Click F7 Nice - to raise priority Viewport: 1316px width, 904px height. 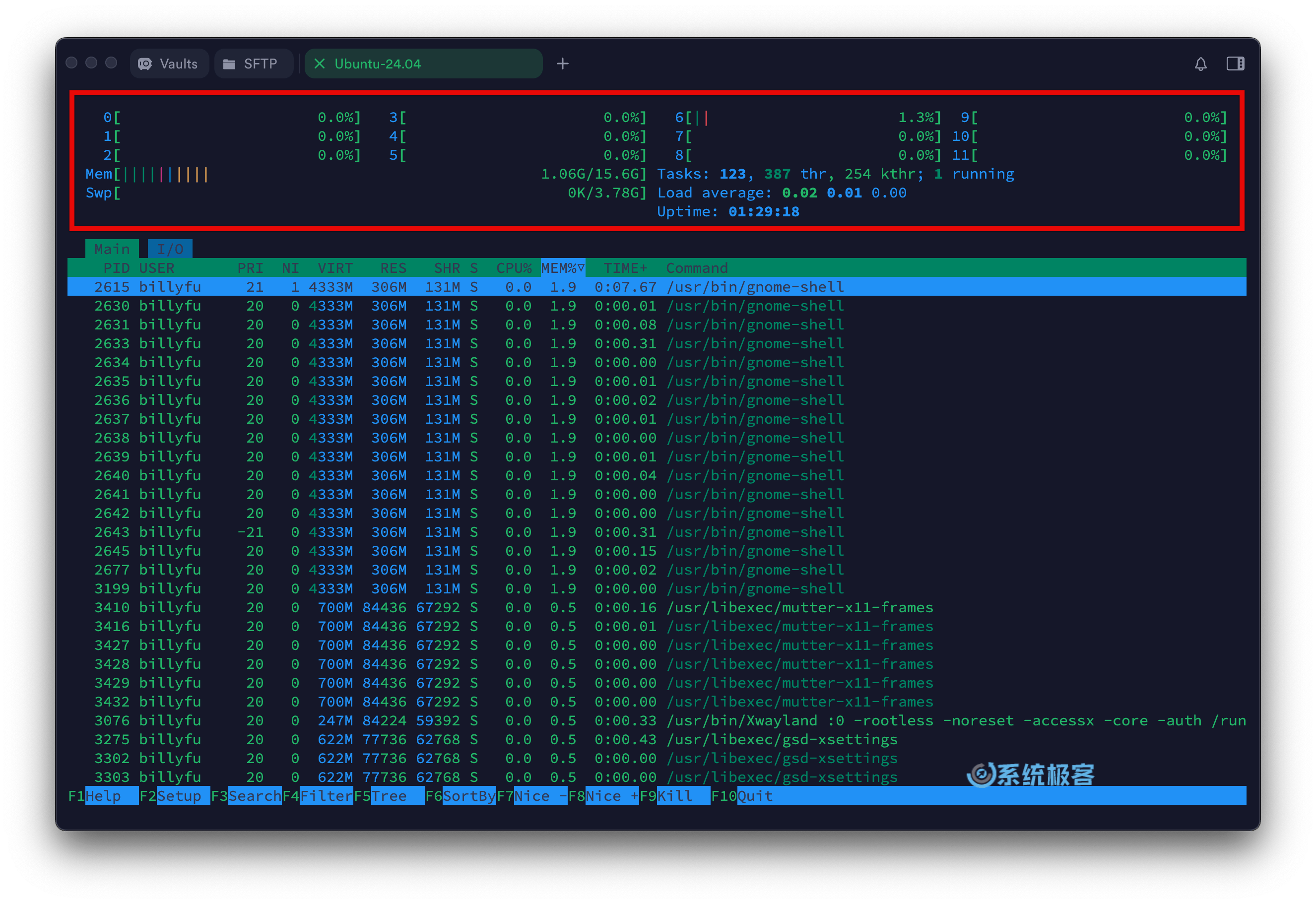click(x=532, y=796)
